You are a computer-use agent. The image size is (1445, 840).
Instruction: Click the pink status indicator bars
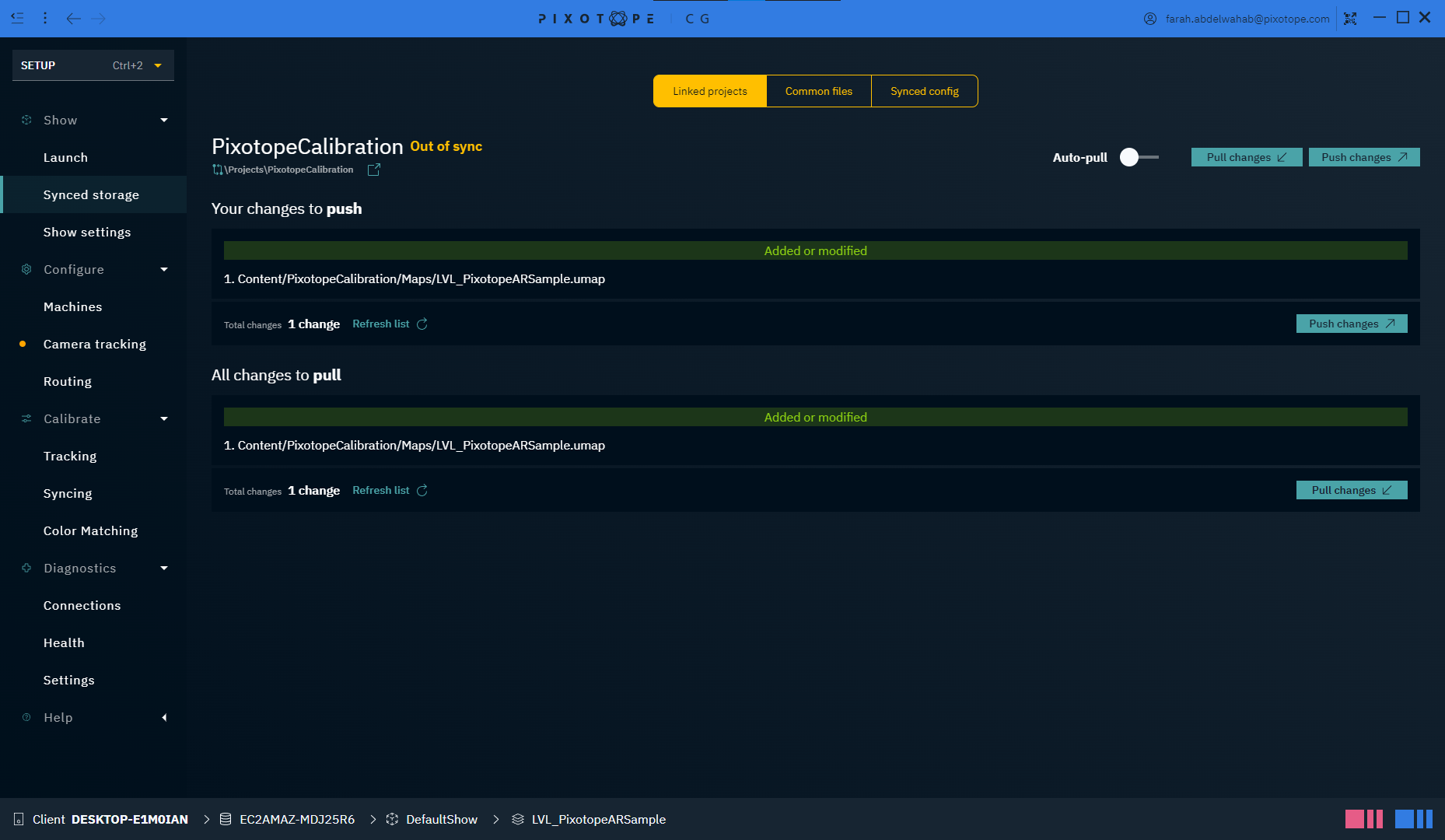click(x=1364, y=819)
